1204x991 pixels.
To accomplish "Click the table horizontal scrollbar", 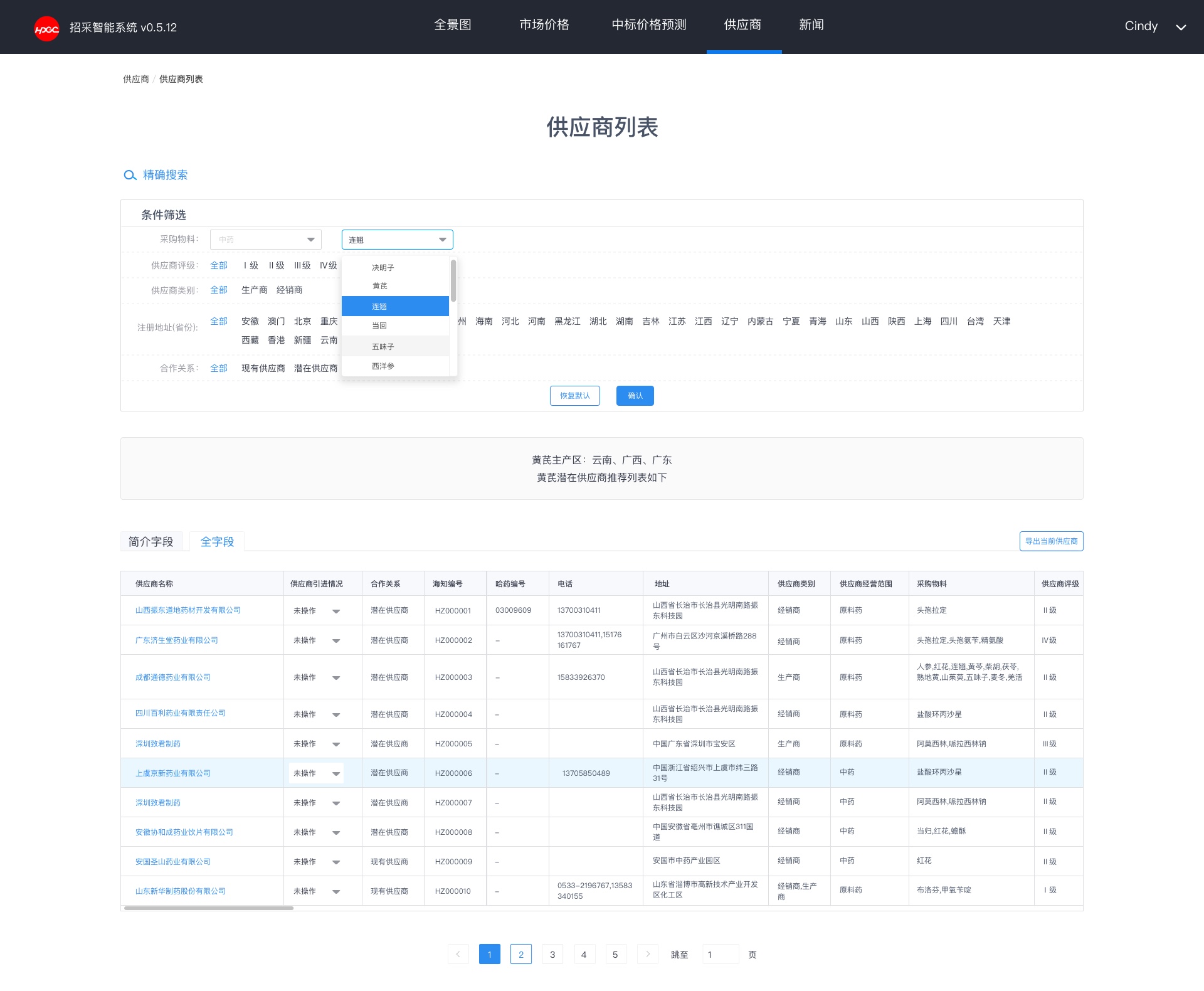I will (x=209, y=908).
